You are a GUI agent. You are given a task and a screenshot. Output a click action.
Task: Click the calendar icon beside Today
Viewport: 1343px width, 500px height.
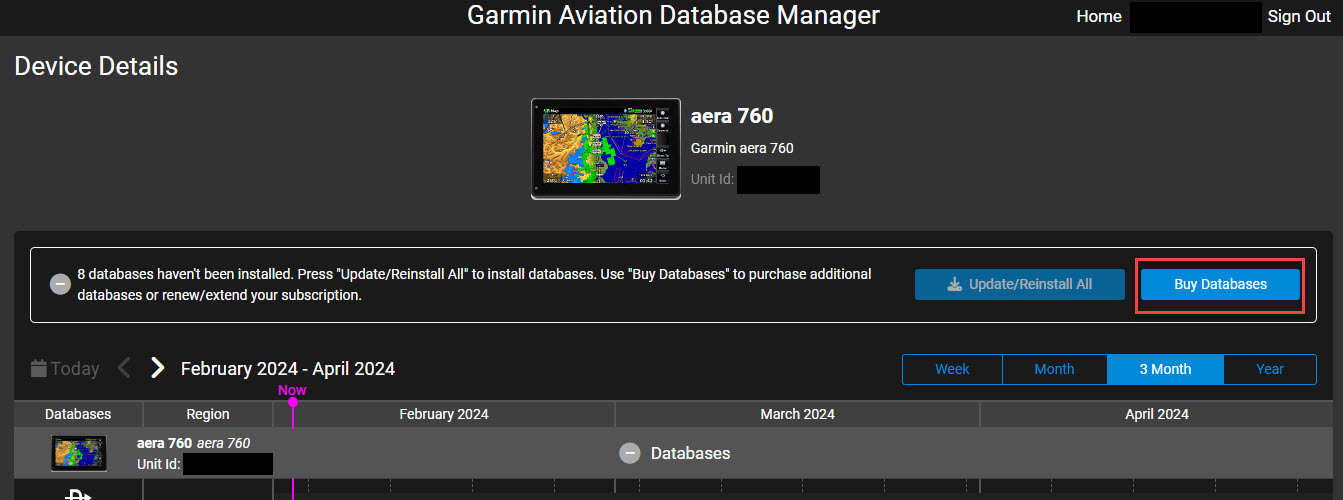pyautogui.click(x=39, y=368)
